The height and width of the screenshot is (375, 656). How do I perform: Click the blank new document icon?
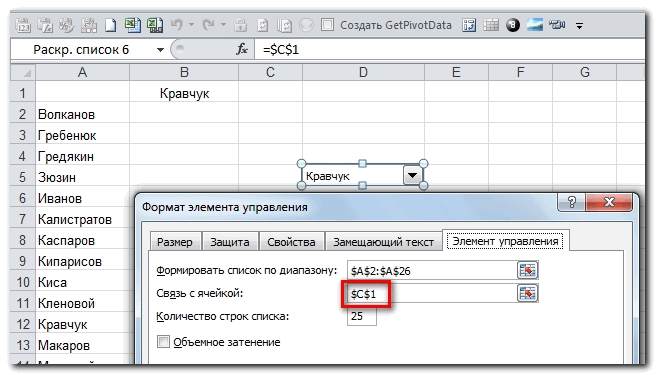[x=110, y=25]
